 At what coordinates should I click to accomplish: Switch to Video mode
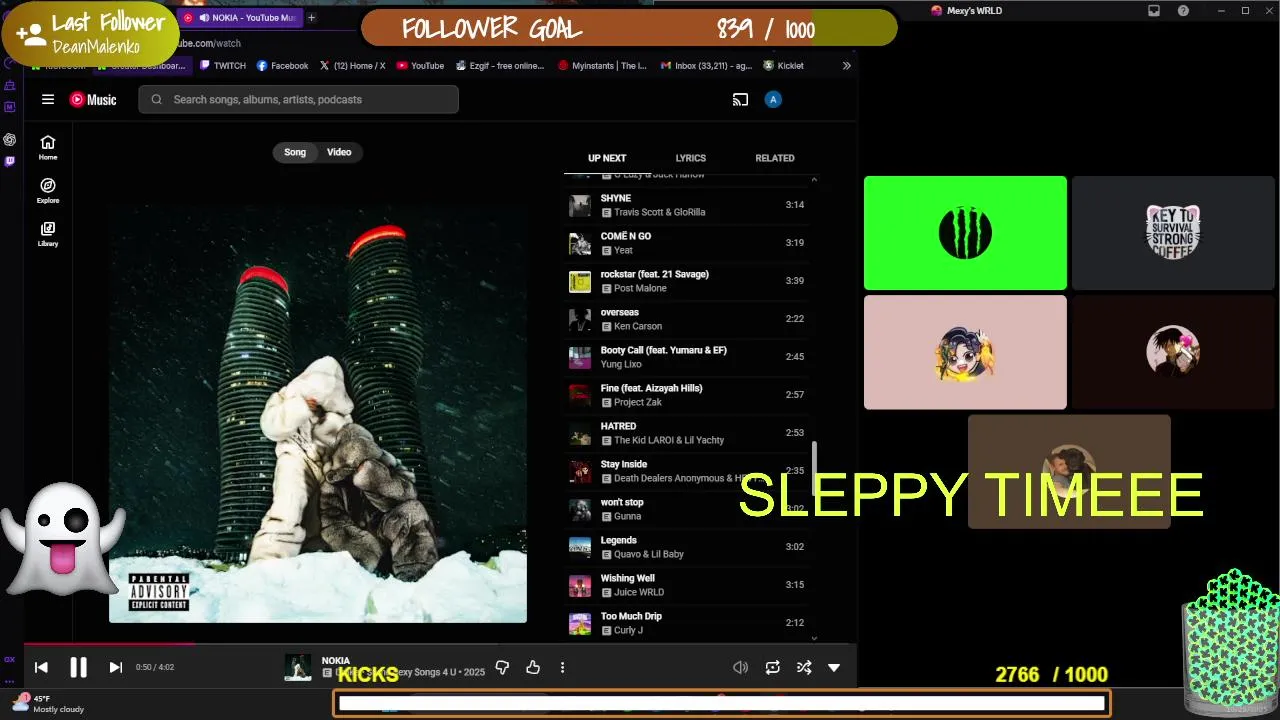click(339, 152)
